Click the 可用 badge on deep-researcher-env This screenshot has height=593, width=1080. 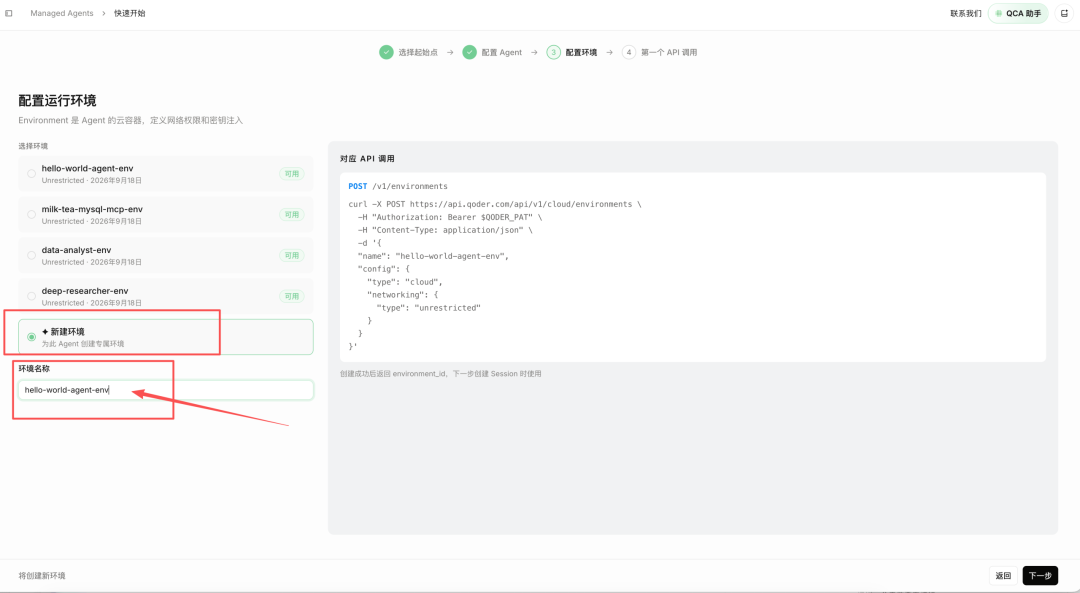point(292,296)
